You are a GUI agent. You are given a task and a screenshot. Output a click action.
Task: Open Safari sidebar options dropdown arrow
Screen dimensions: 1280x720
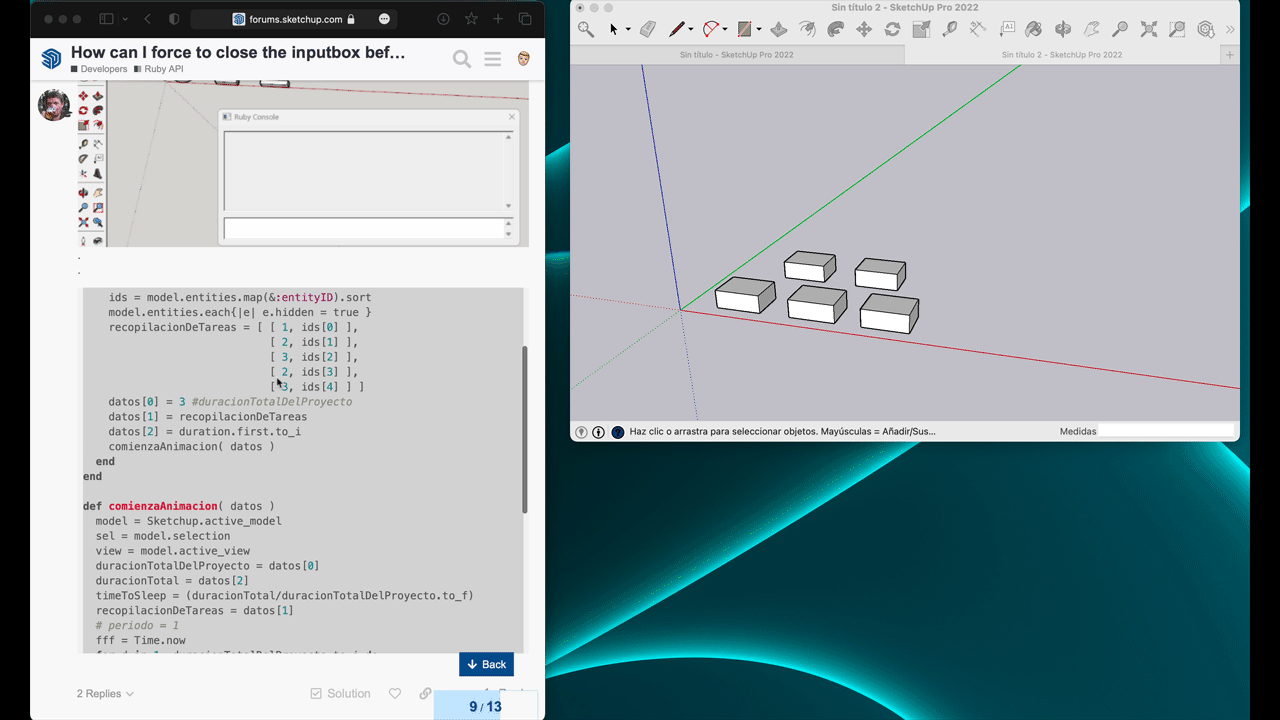coord(125,19)
